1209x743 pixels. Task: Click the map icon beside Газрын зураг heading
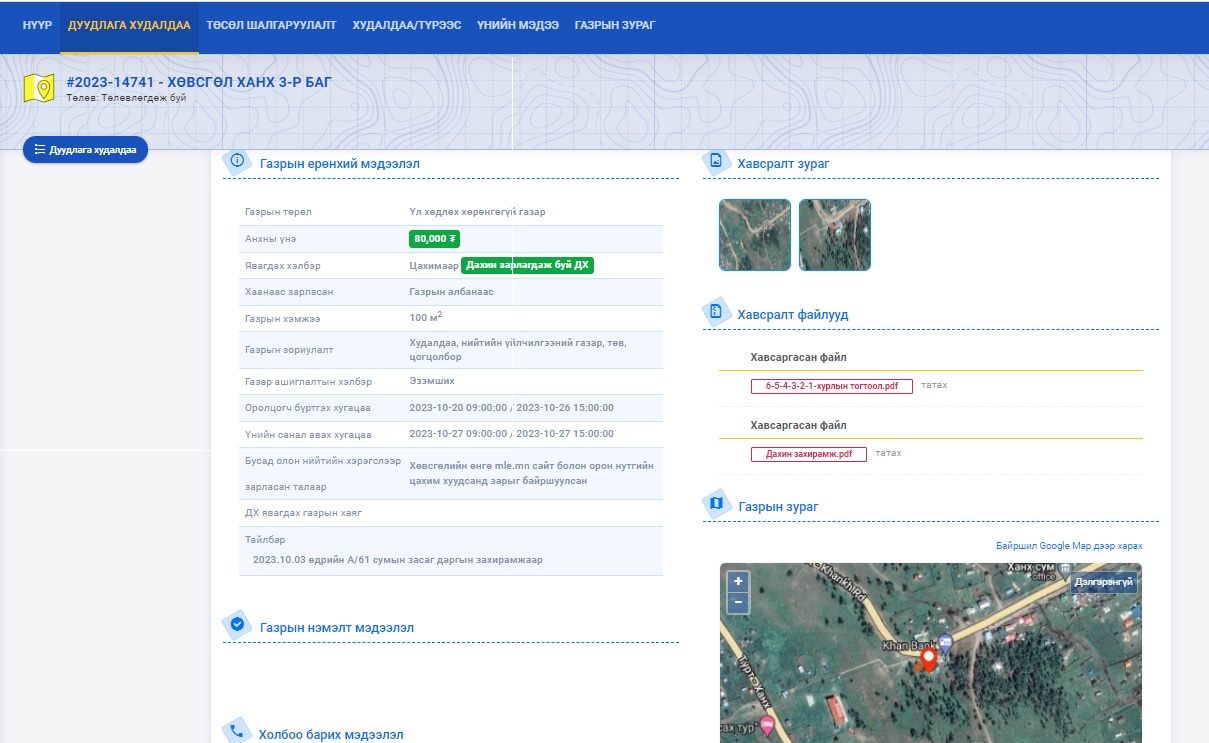pos(716,503)
